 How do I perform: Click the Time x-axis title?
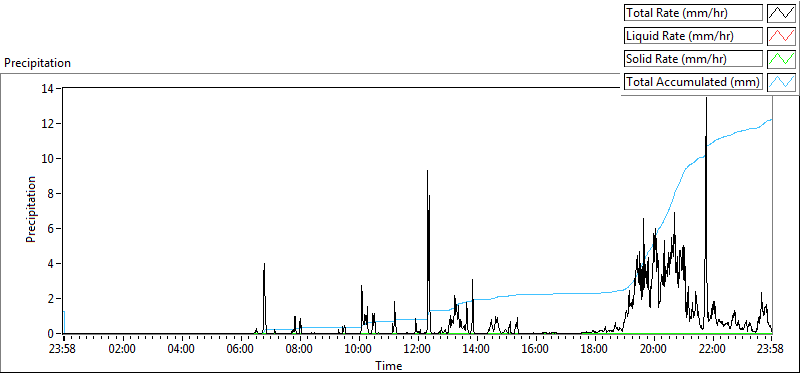point(389,365)
